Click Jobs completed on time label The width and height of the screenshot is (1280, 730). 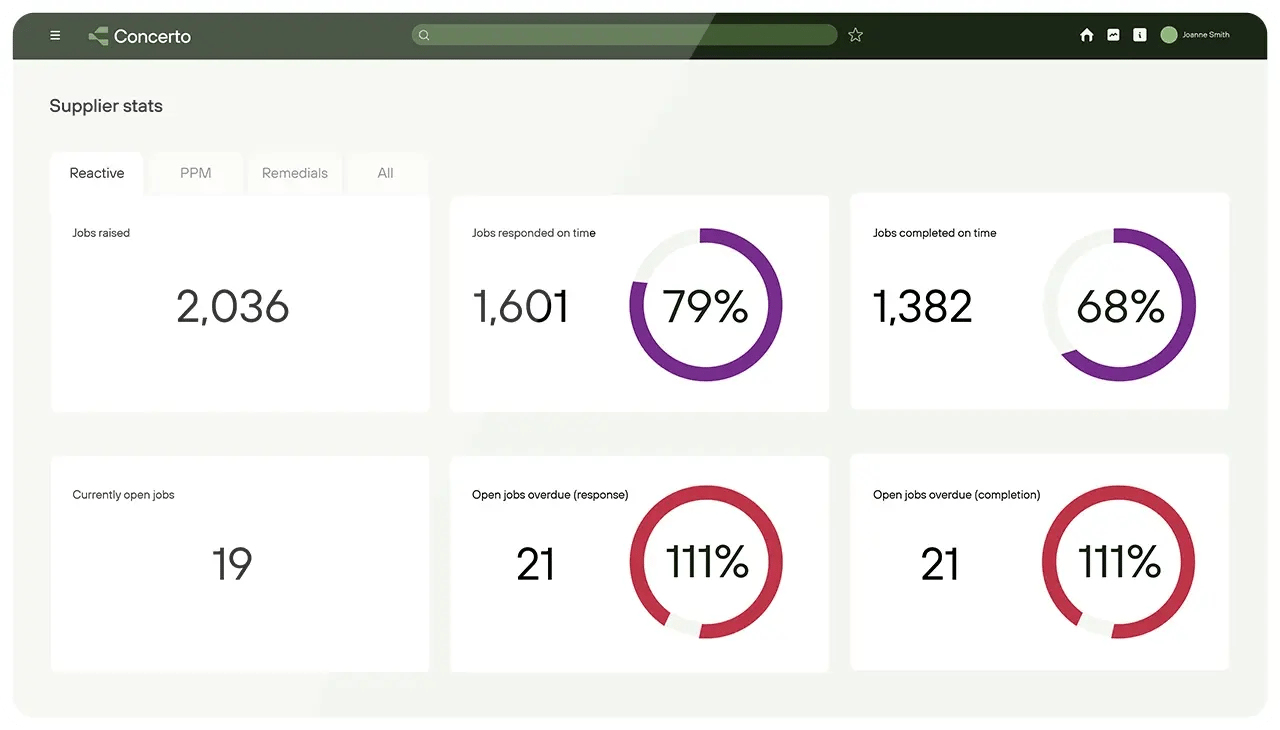pyautogui.click(x=935, y=233)
